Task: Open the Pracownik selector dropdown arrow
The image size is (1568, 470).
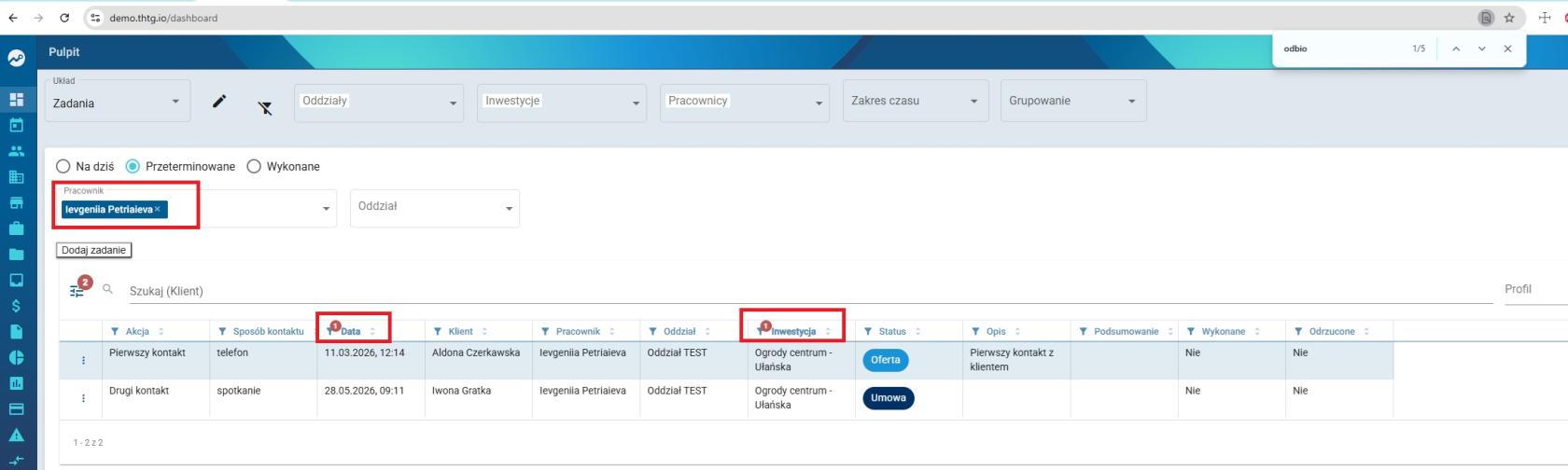Action: 326,208
